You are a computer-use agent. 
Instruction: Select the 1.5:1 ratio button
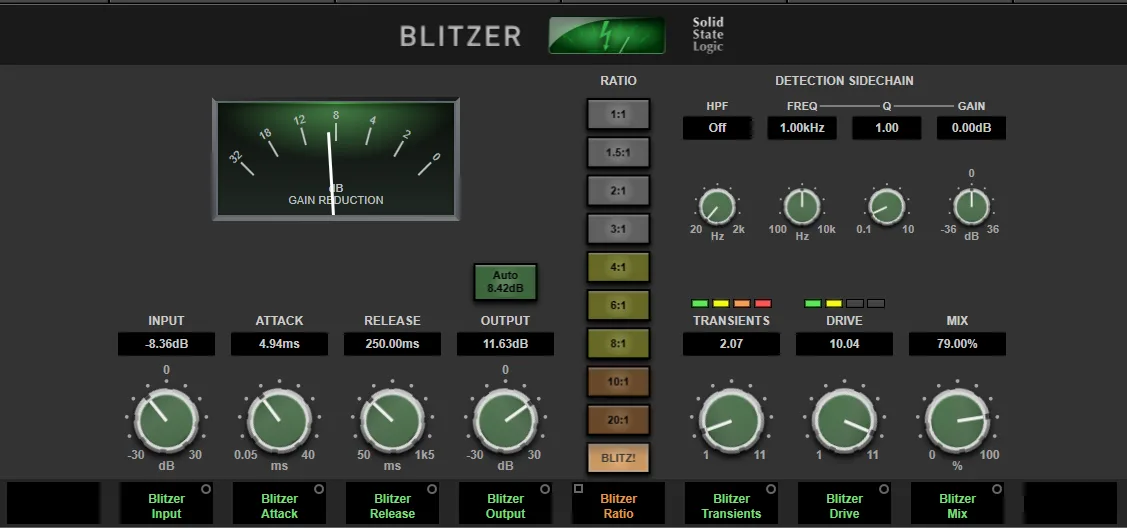[x=618, y=152]
